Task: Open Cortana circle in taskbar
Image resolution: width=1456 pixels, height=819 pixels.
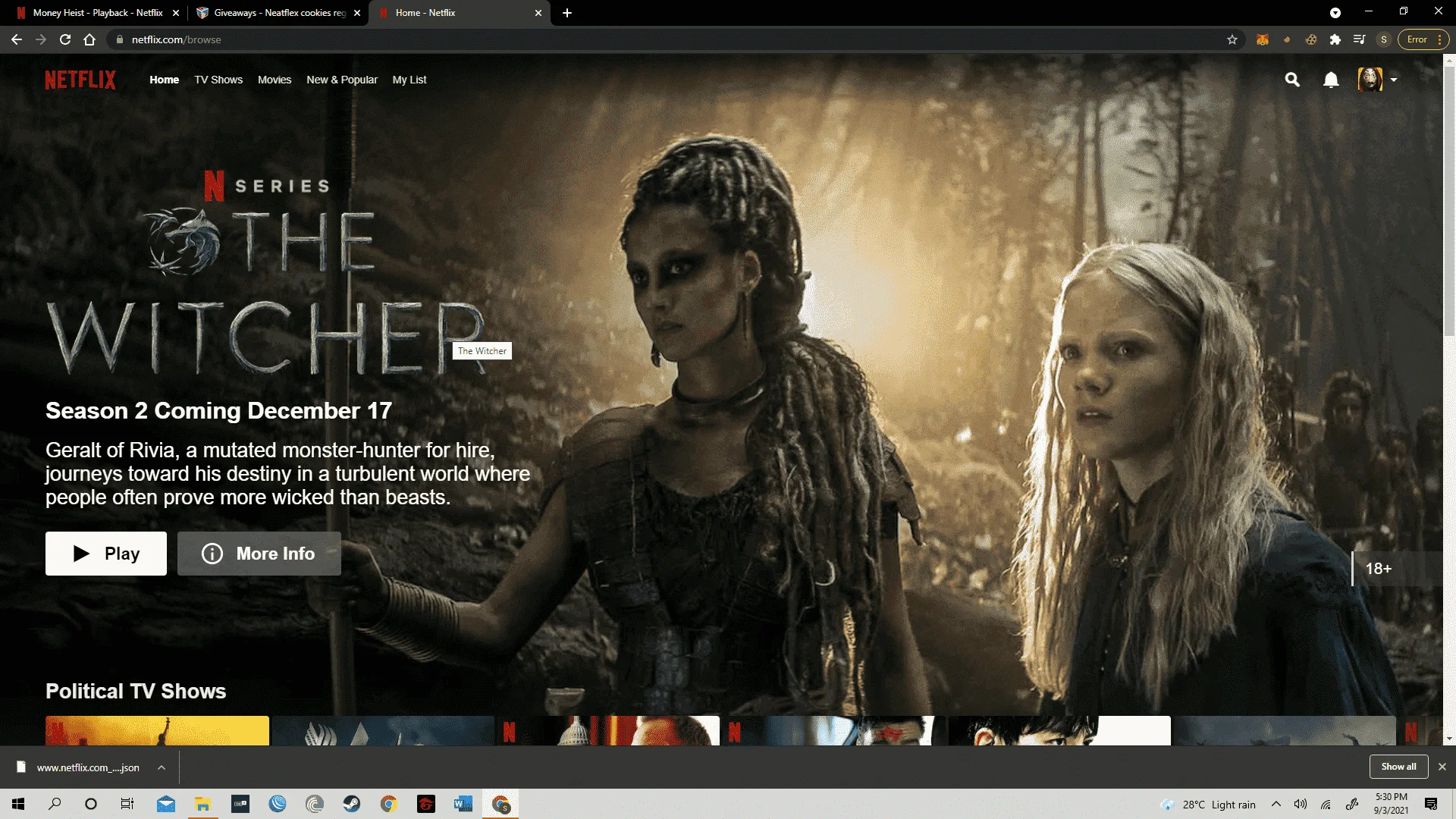Action: click(91, 804)
